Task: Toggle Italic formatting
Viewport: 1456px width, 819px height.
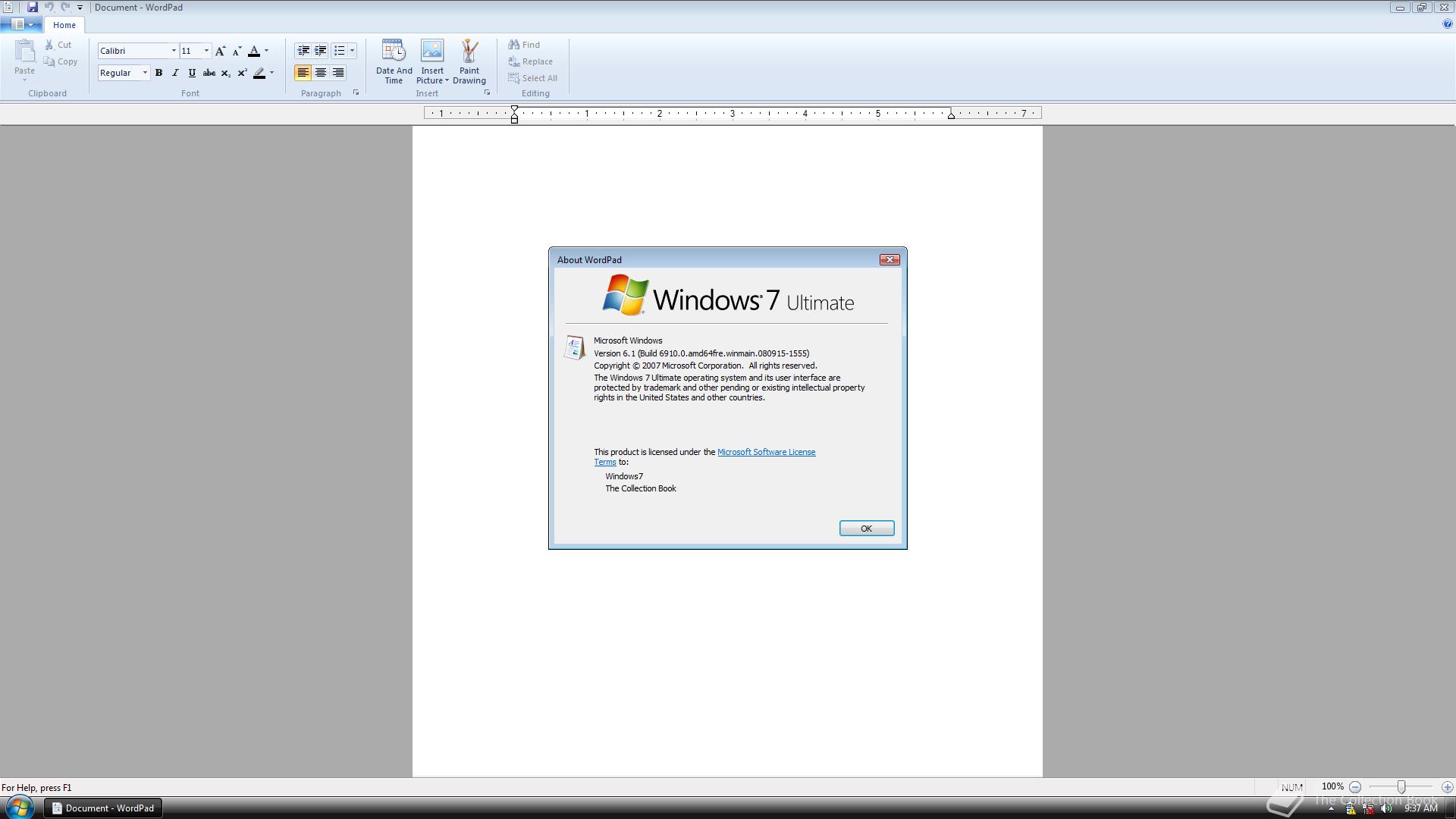Action: 175,73
